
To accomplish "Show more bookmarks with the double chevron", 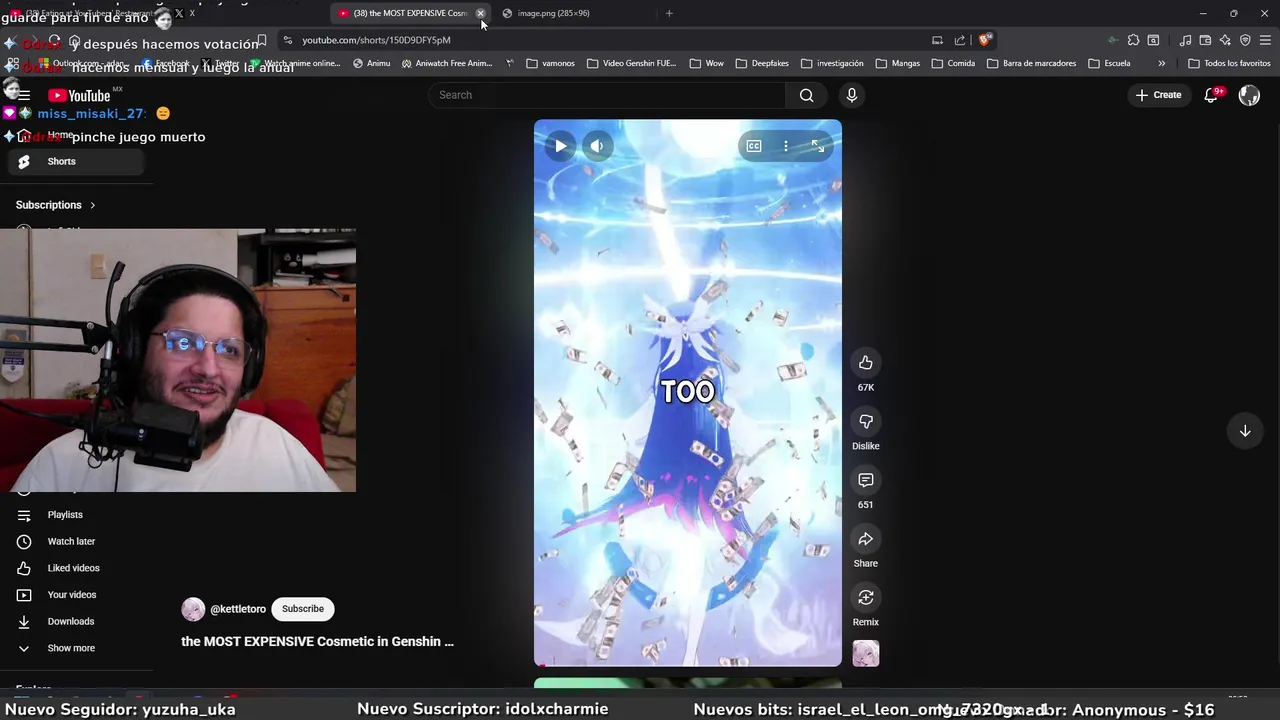I will point(1161,63).
